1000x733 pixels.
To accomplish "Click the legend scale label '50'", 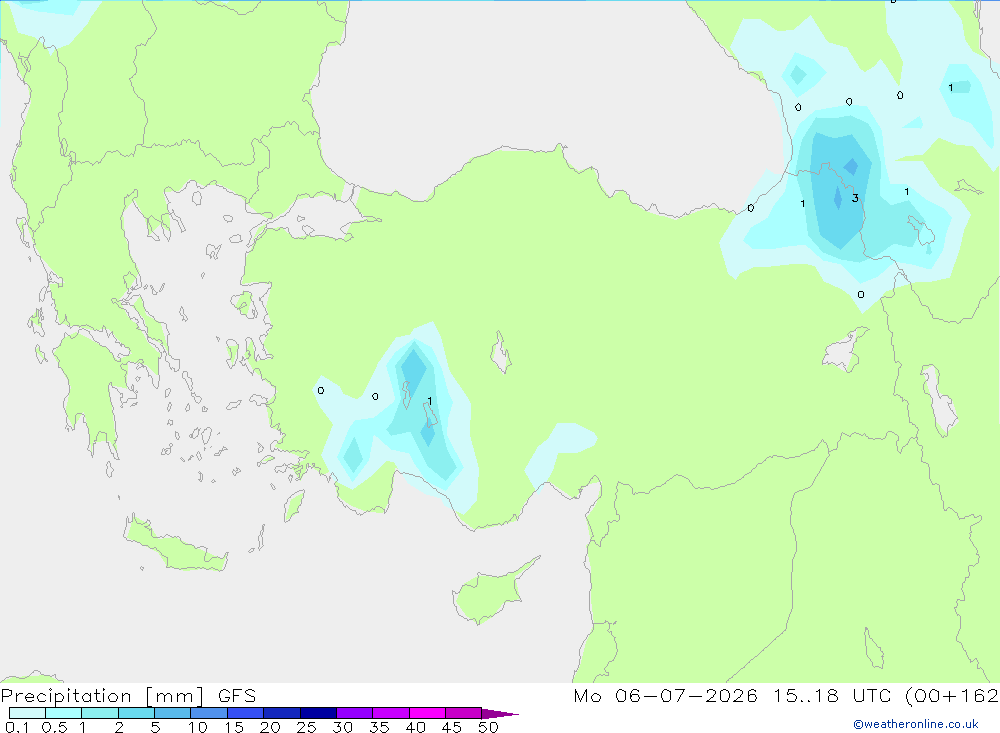I will pos(488,727).
